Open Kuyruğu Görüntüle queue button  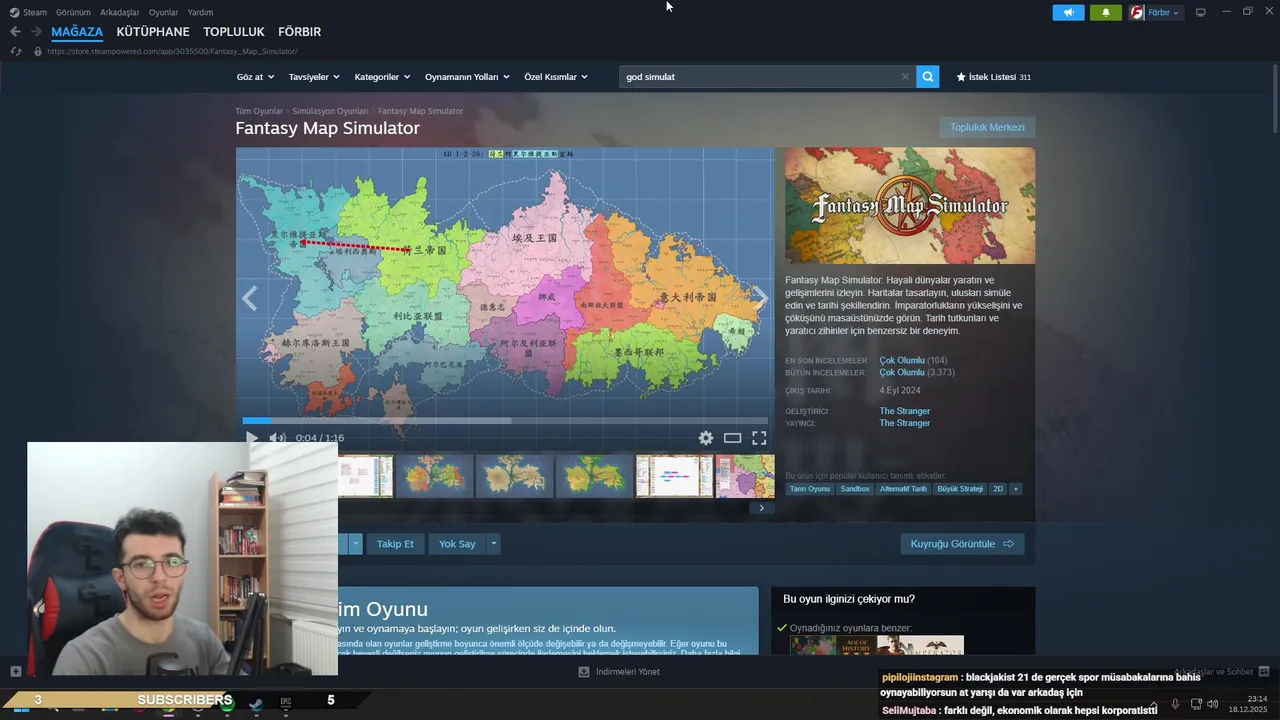(x=962, y=544)
